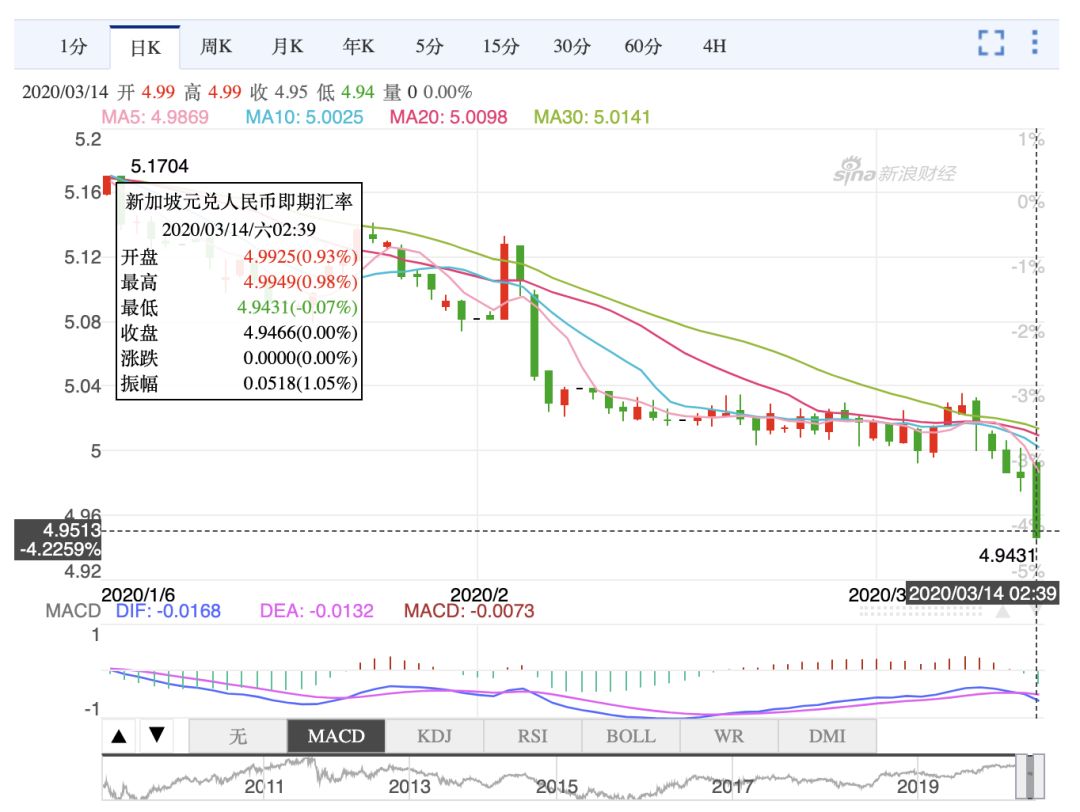Enable the KDJ indicator
This screenshot has width=1080, height=812.
coord(435,737)
